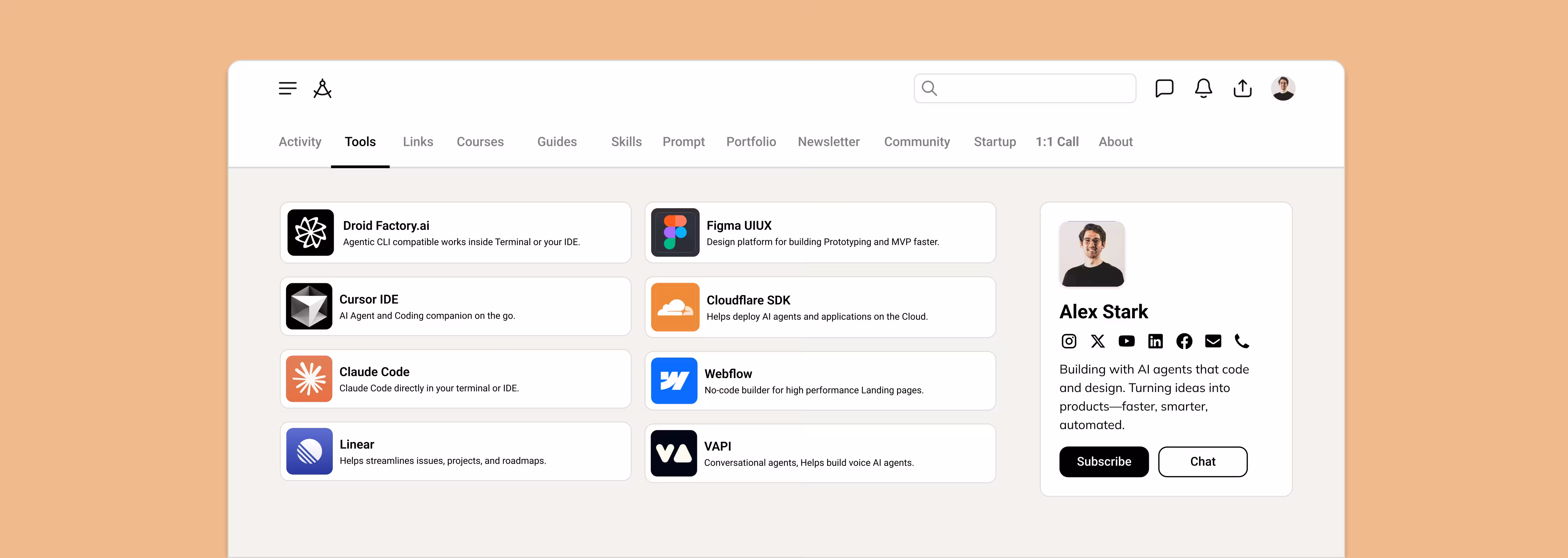Click the Claude Code logo icon

pos(309,379)
